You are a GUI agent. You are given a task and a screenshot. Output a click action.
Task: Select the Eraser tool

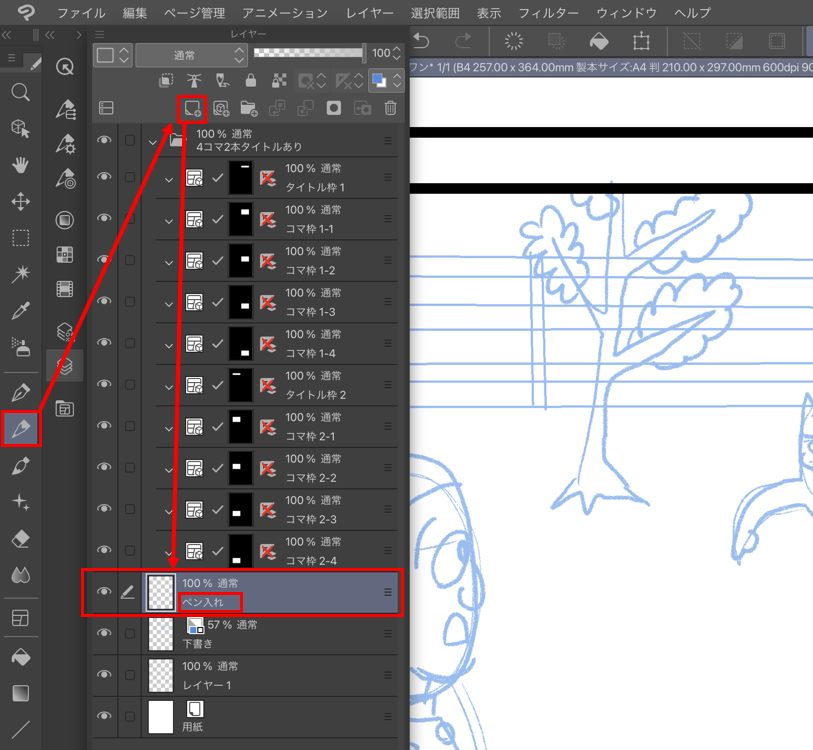pos(20,538)
